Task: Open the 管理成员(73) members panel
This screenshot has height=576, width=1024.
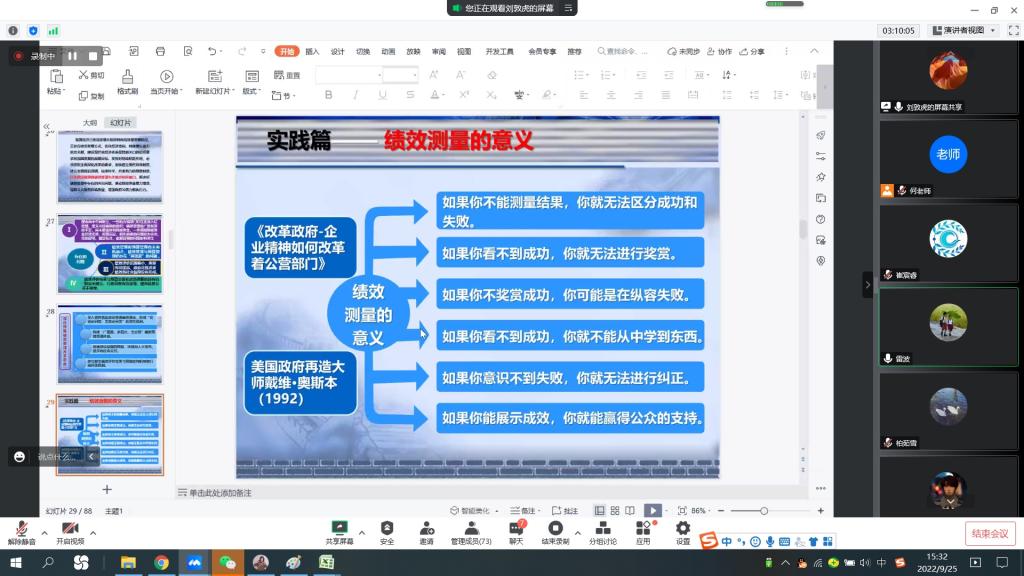Action: click(470, 528)
